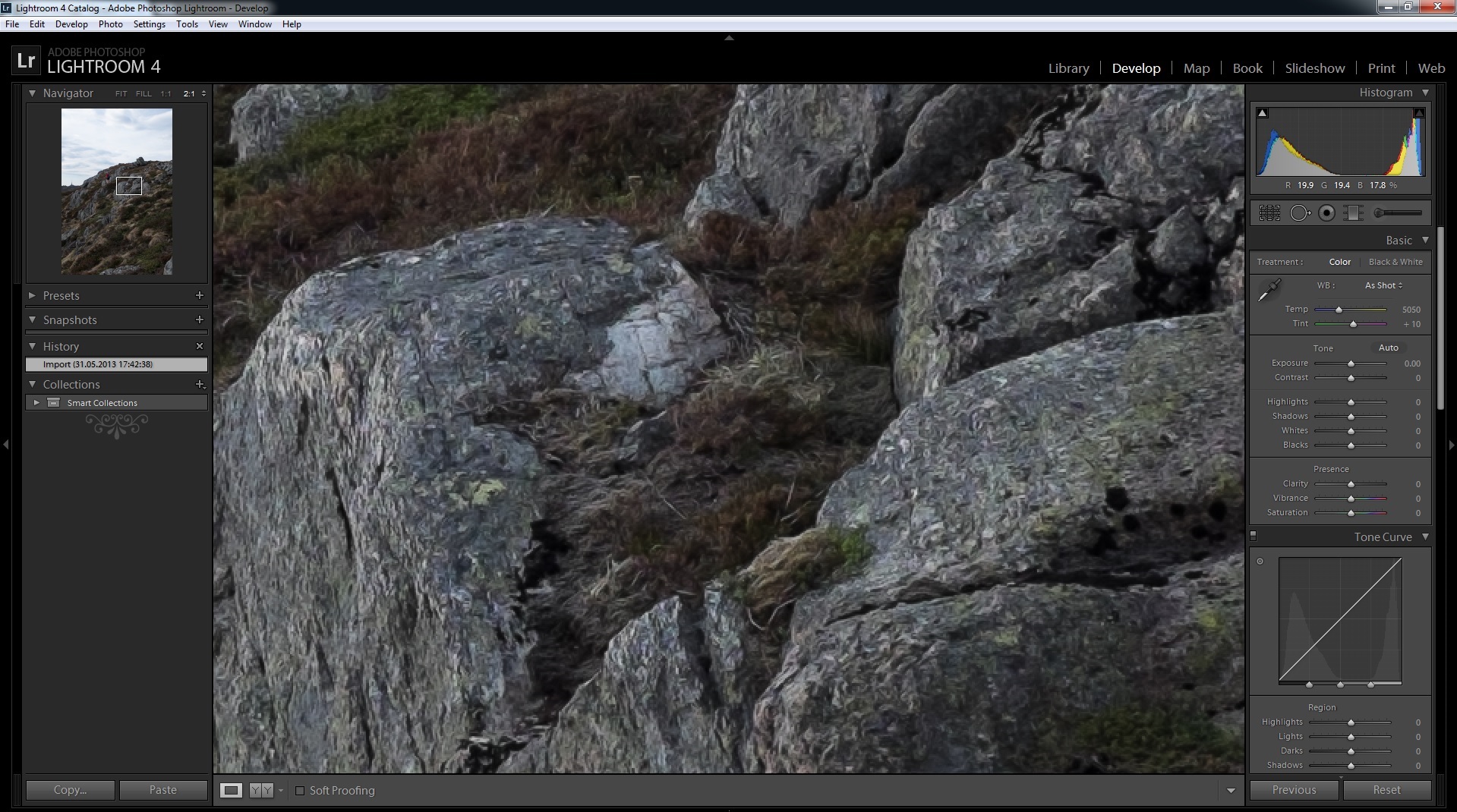The width and height of the screenshot is (1457, 812).
Task: Hide the top module panel arrow
Action: 729,37
